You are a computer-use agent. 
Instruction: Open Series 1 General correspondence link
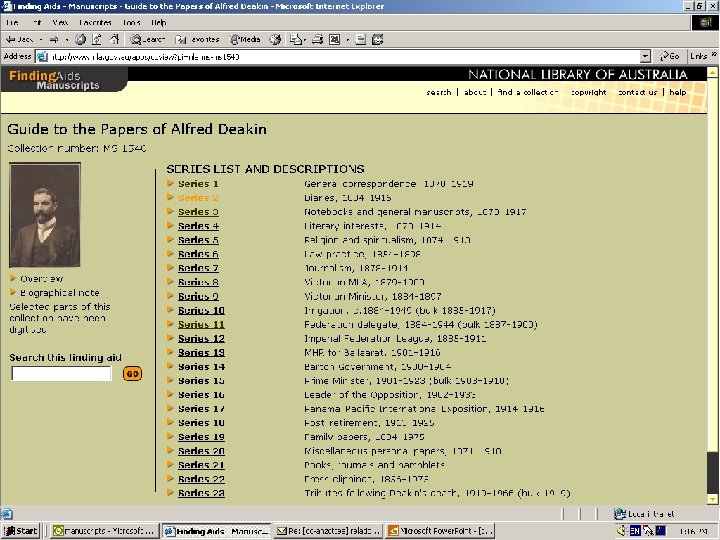click(198, 184)
